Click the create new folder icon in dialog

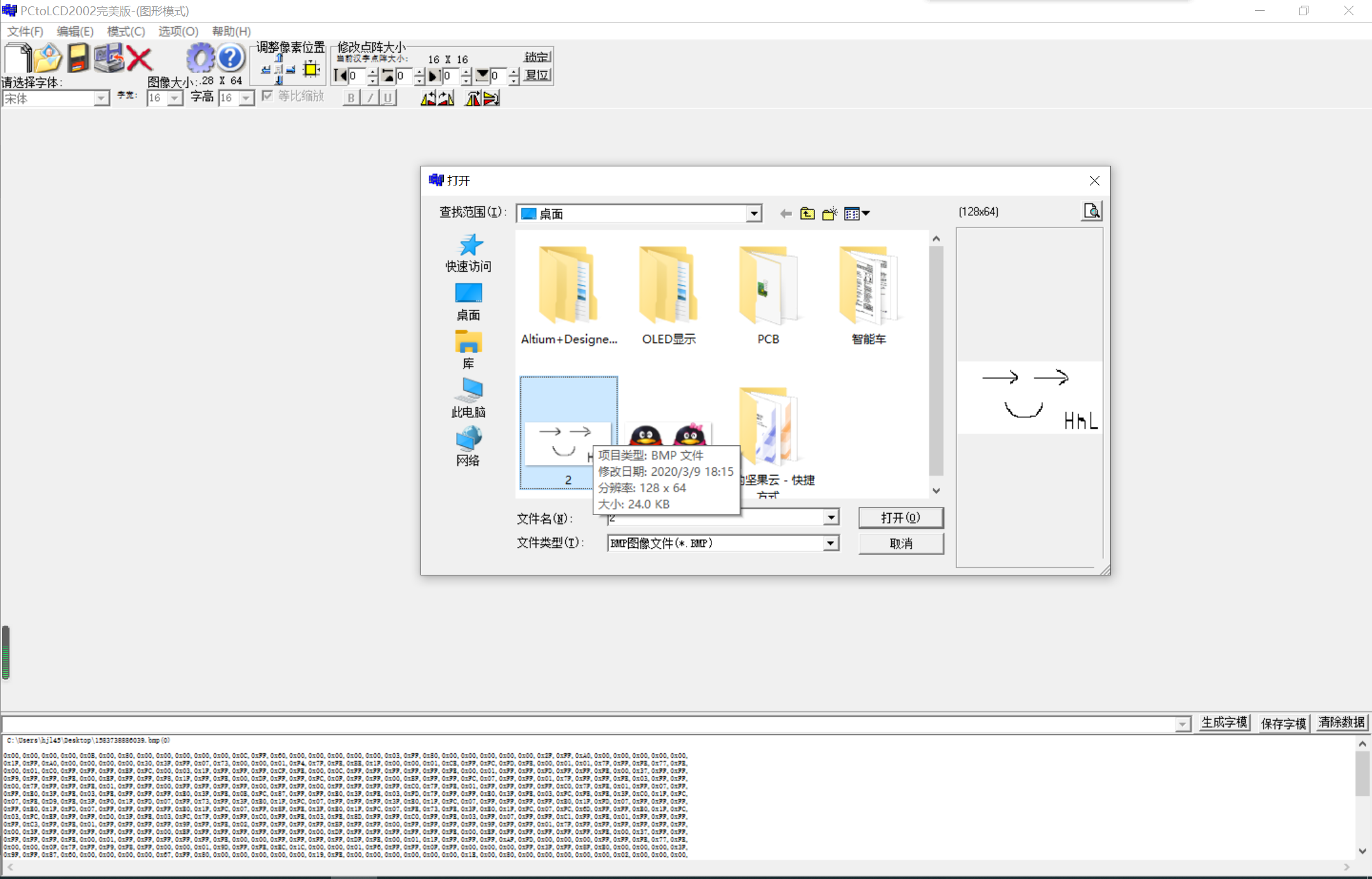[x=830, y=214]
